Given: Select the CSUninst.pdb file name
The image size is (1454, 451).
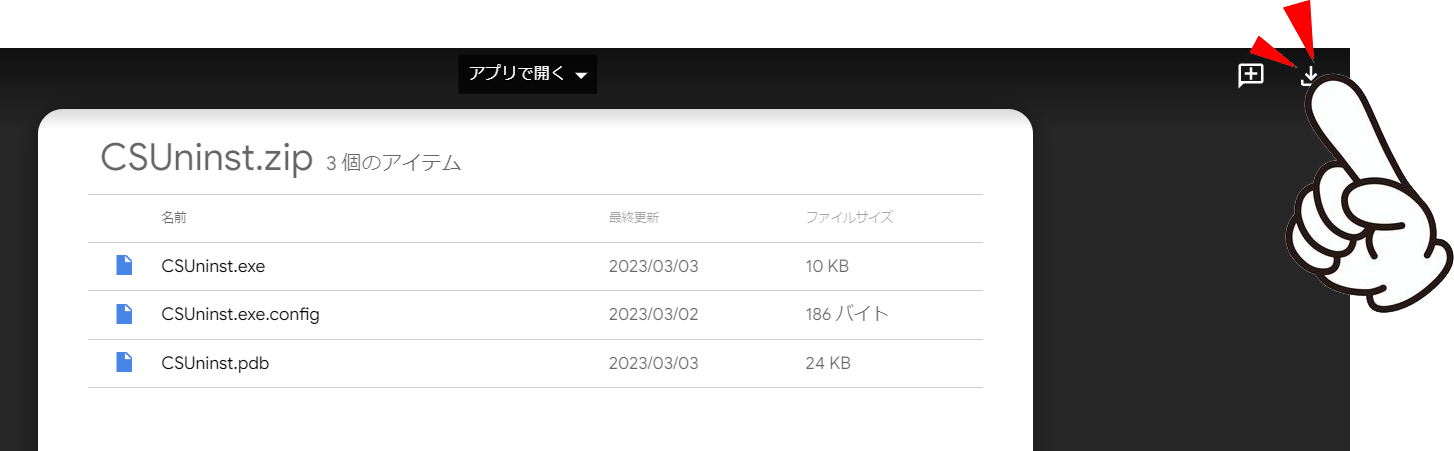Looking at the screenshot, I should tap(215, 363).
